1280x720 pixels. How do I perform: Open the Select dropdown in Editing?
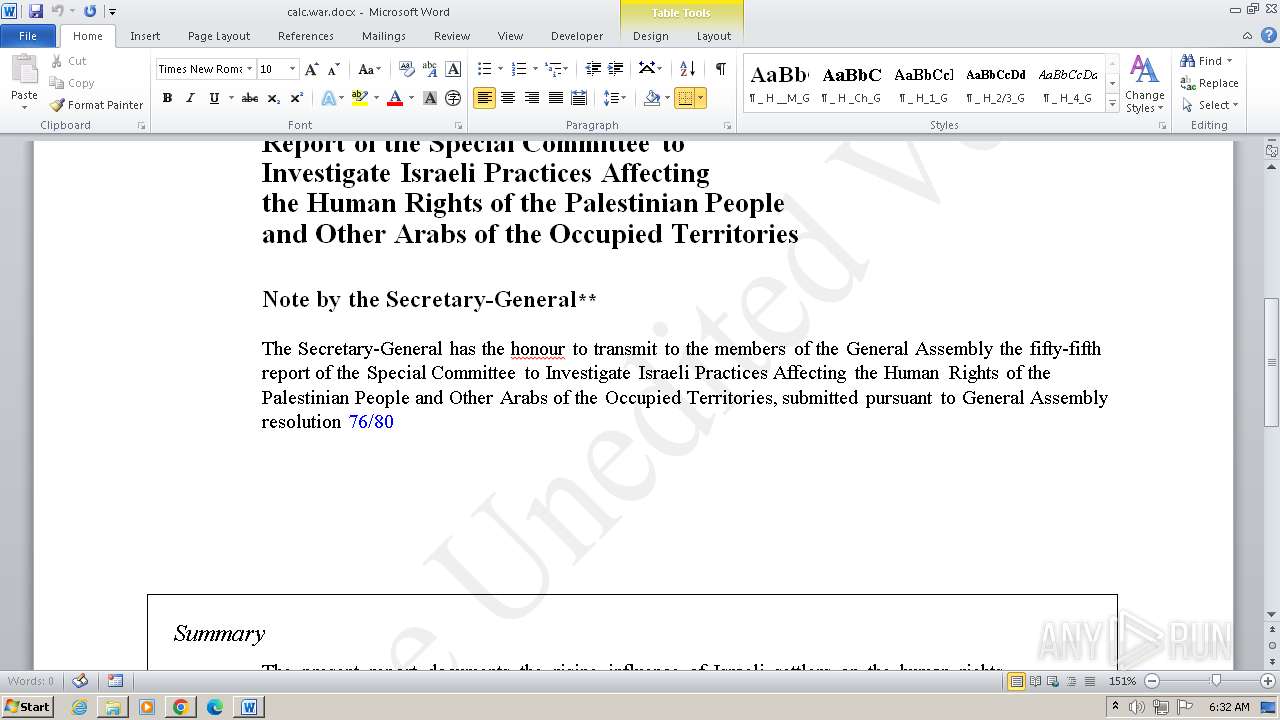1209,105
